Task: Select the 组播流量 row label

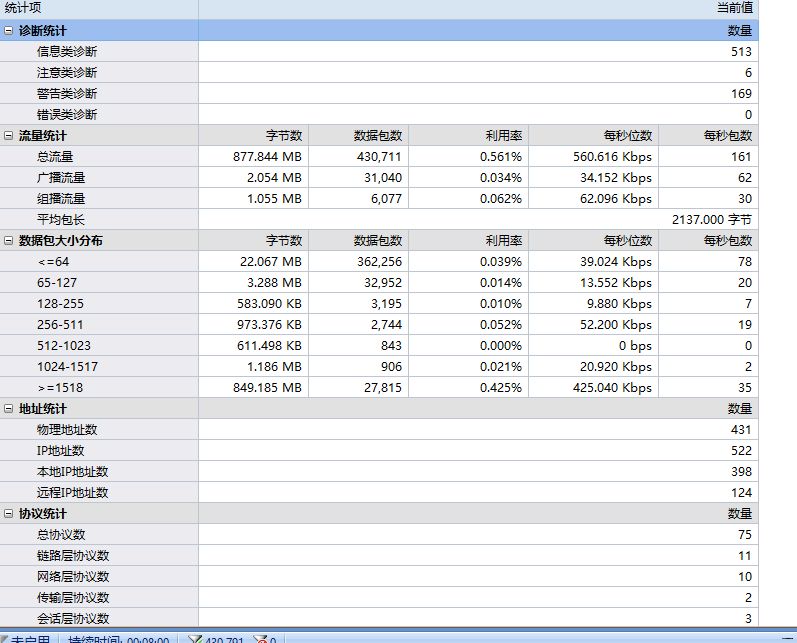Action: [61, 199]
